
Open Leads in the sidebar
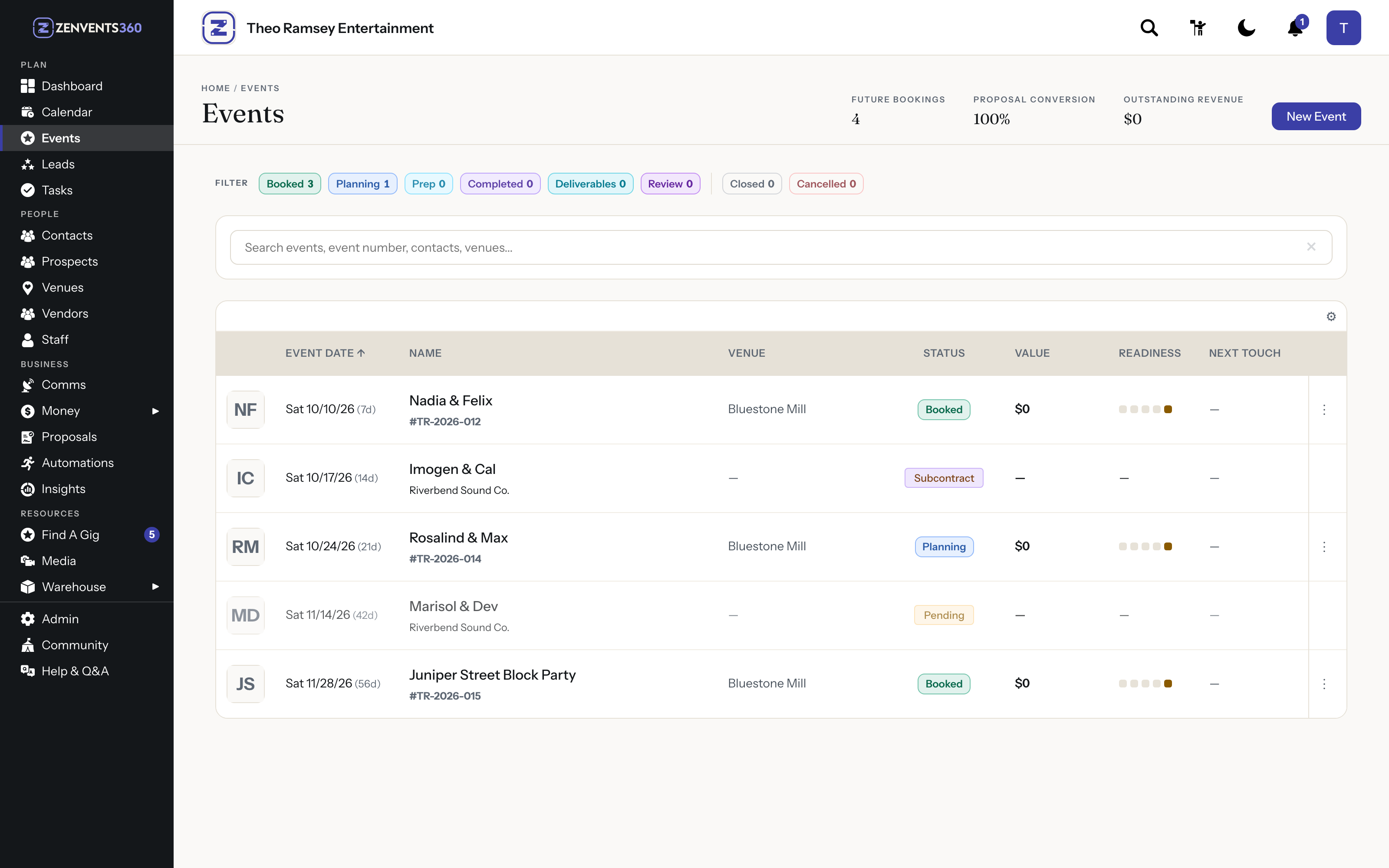[x=87, y=164]
